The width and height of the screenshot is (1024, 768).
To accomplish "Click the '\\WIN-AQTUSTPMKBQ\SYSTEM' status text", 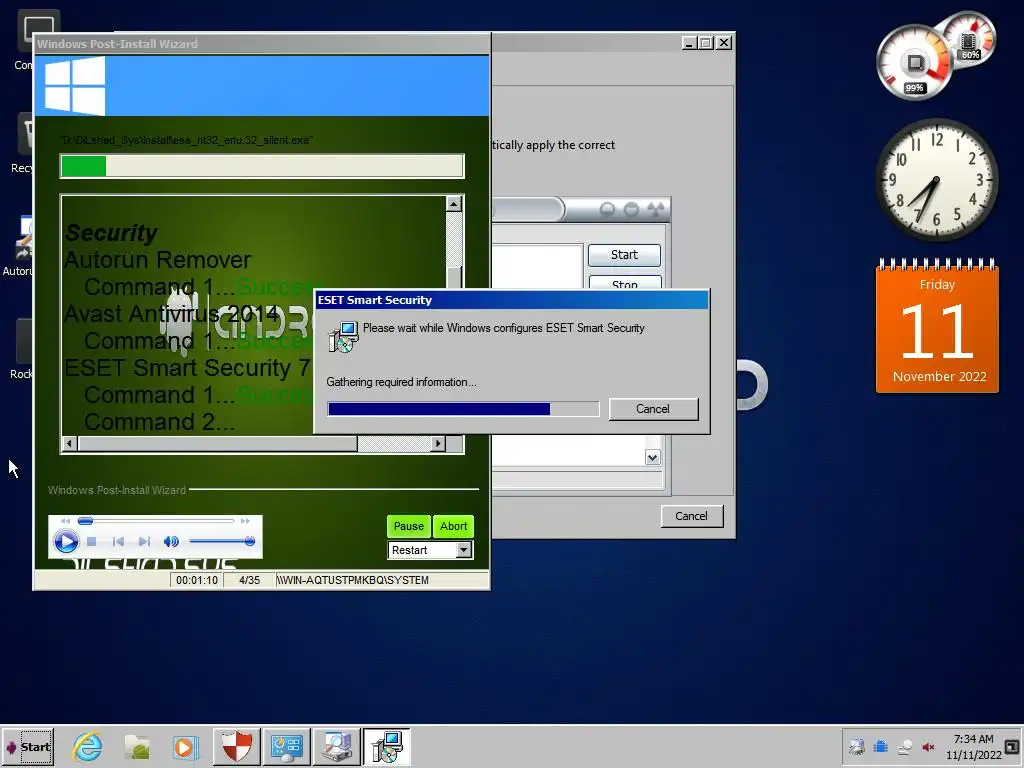I will coord(353,580).
